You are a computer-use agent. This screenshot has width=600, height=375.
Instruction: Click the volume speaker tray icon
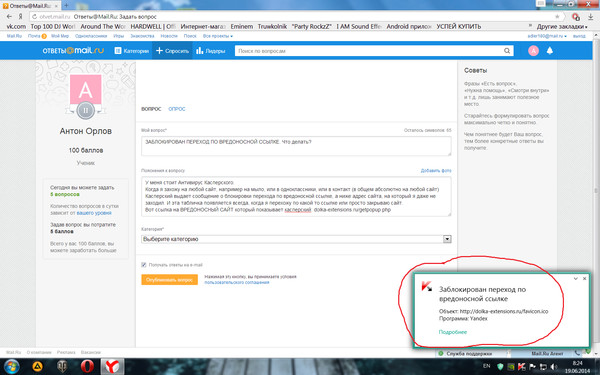[x=554, y=367]
